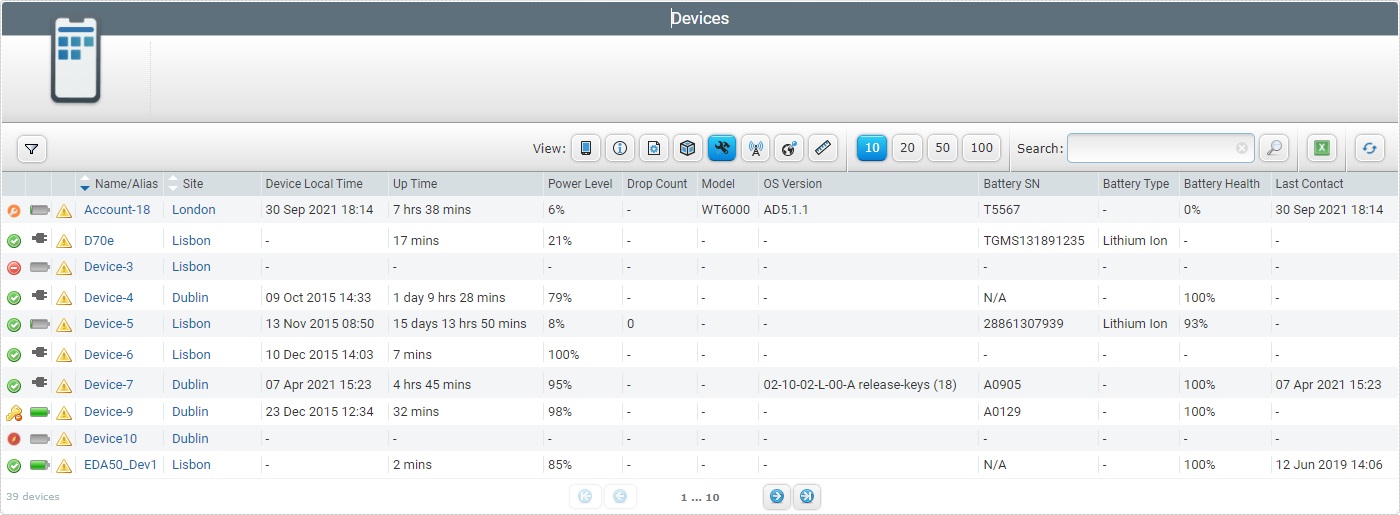Click the WT6000 model cell
This screenshot has width=1400, height=515.
(x=726, y=210)
